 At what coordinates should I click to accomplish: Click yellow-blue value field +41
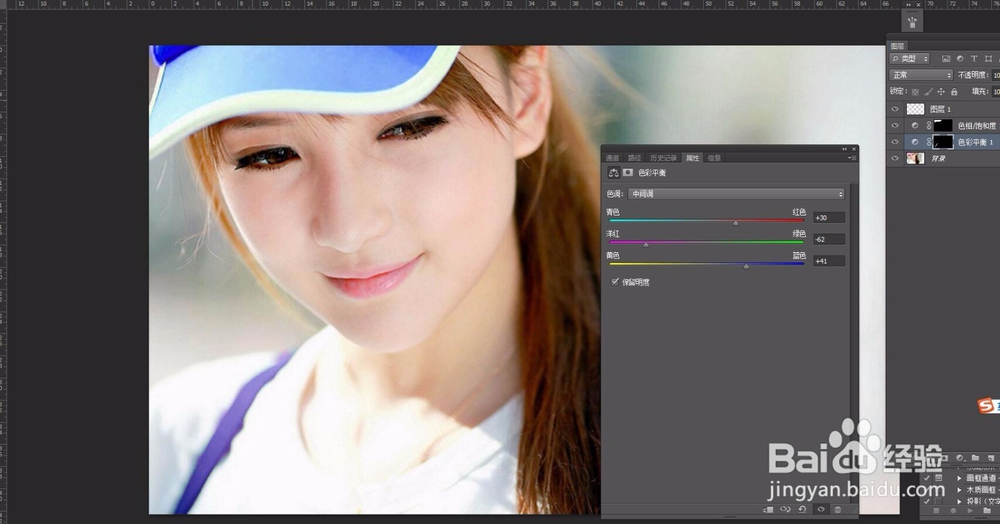click(x=829, y=261)
